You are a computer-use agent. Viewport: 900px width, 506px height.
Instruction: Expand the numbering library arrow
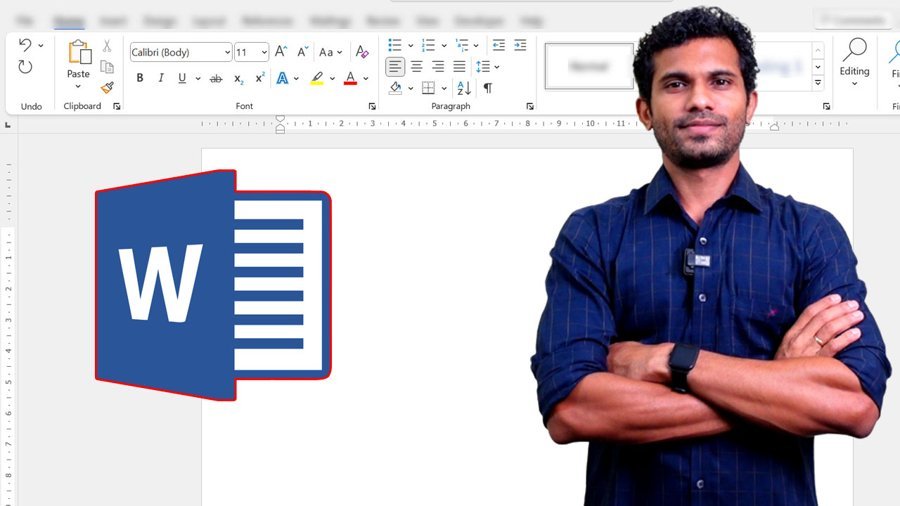[x=444, y=45]
